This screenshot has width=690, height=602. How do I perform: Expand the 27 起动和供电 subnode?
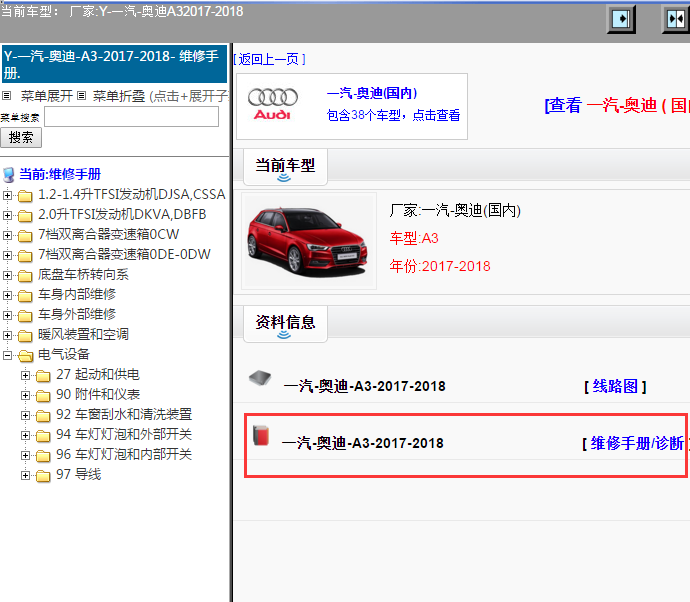[x=26, y=375]
